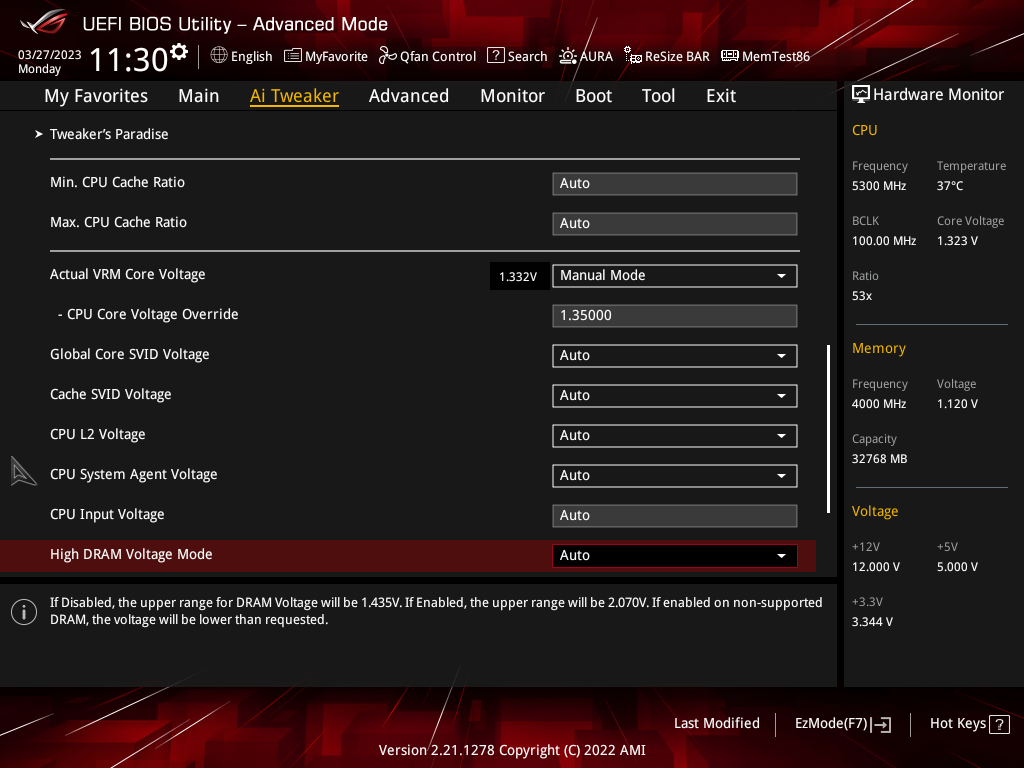
Task: Toggle ReSize BAR icon
Action: [632, 56]
